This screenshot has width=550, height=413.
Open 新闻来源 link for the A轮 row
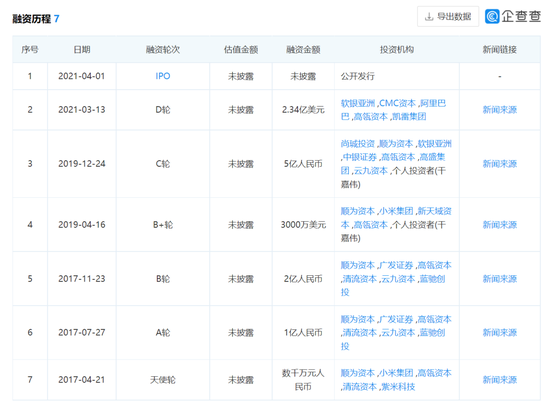(499, 332)
